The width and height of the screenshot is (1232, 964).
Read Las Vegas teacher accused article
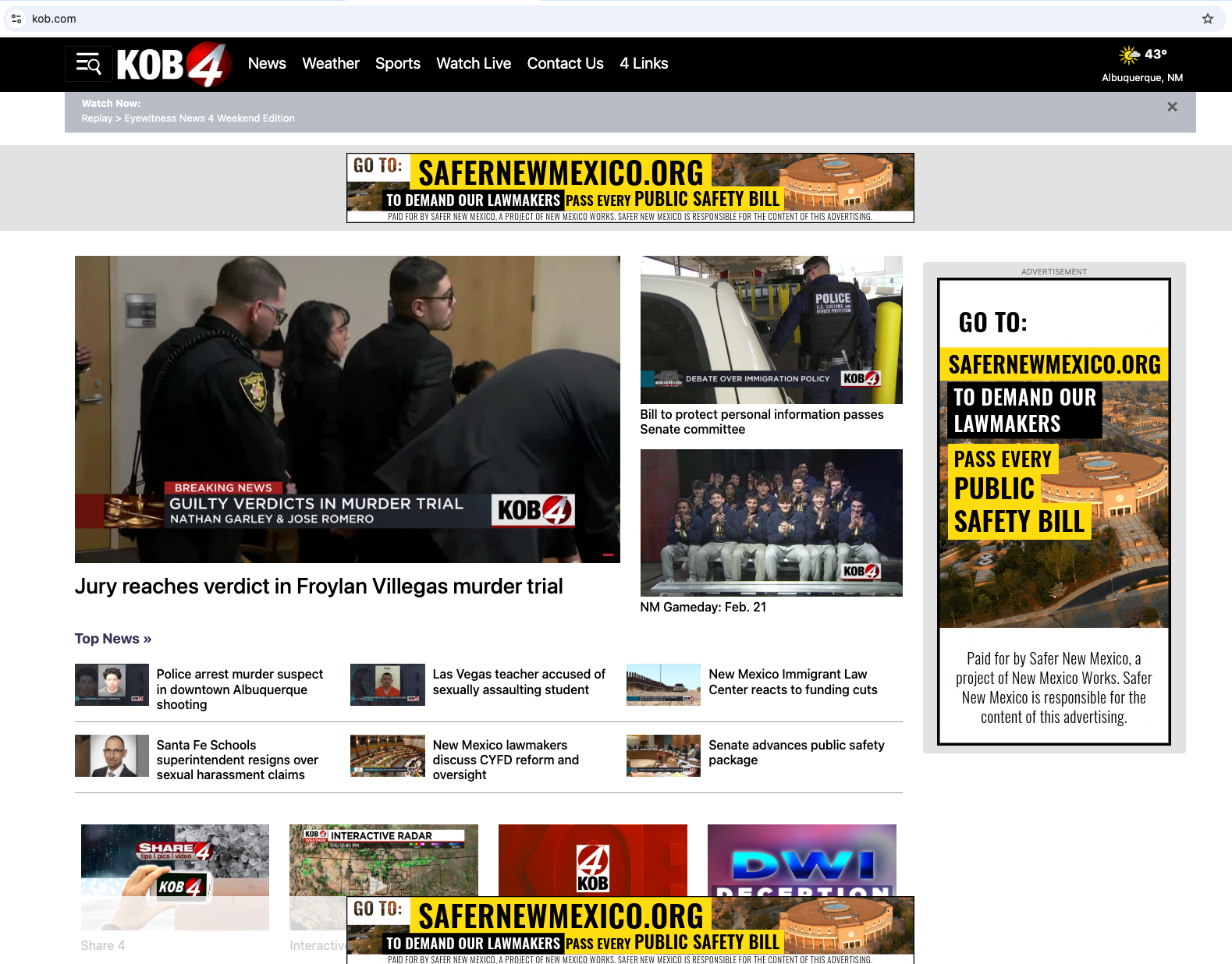coord(519,682)
